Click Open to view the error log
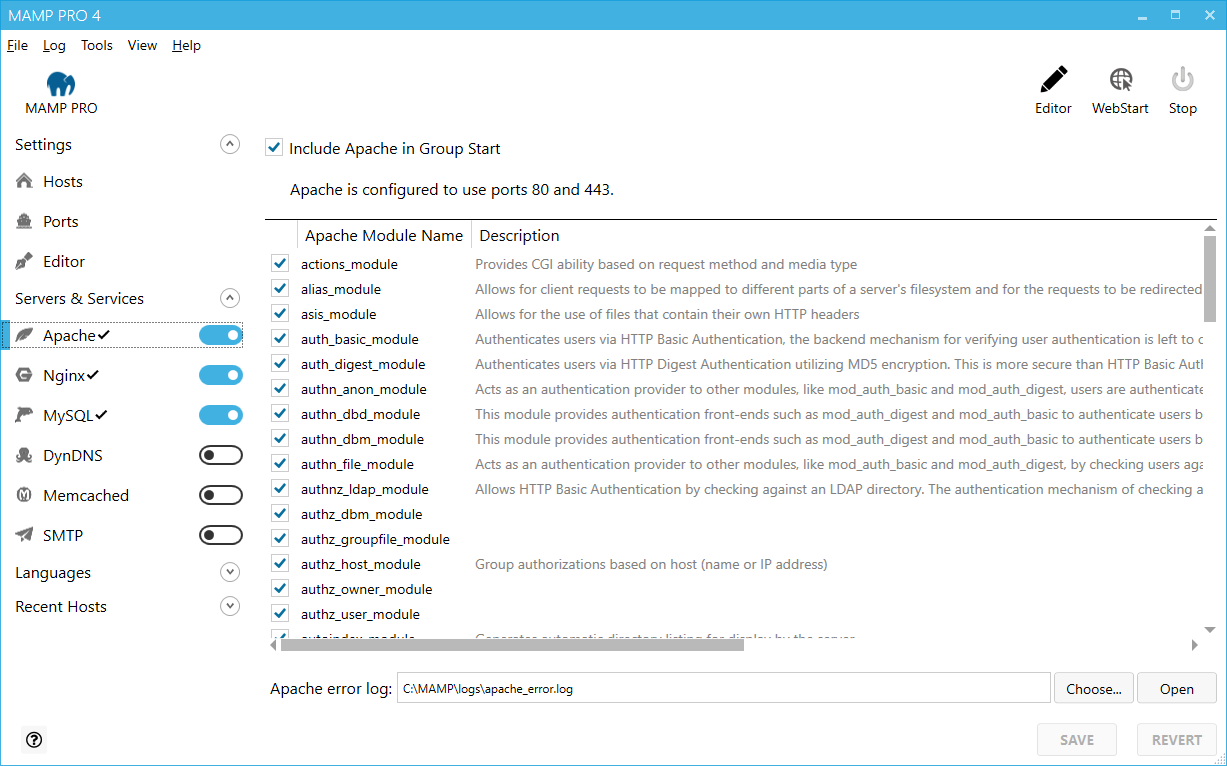 1177,688
